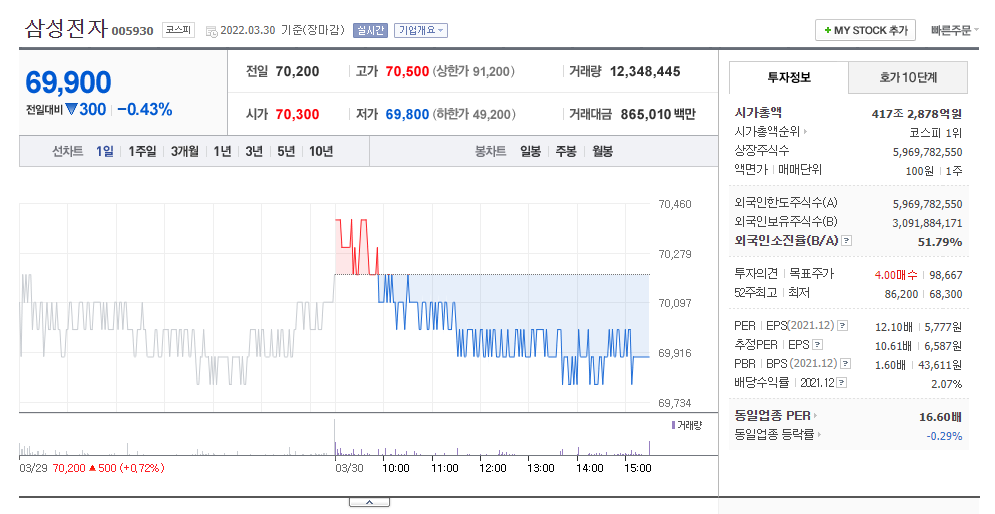
Task: Click the 12:00 time axis label
Action: (493, 468)
